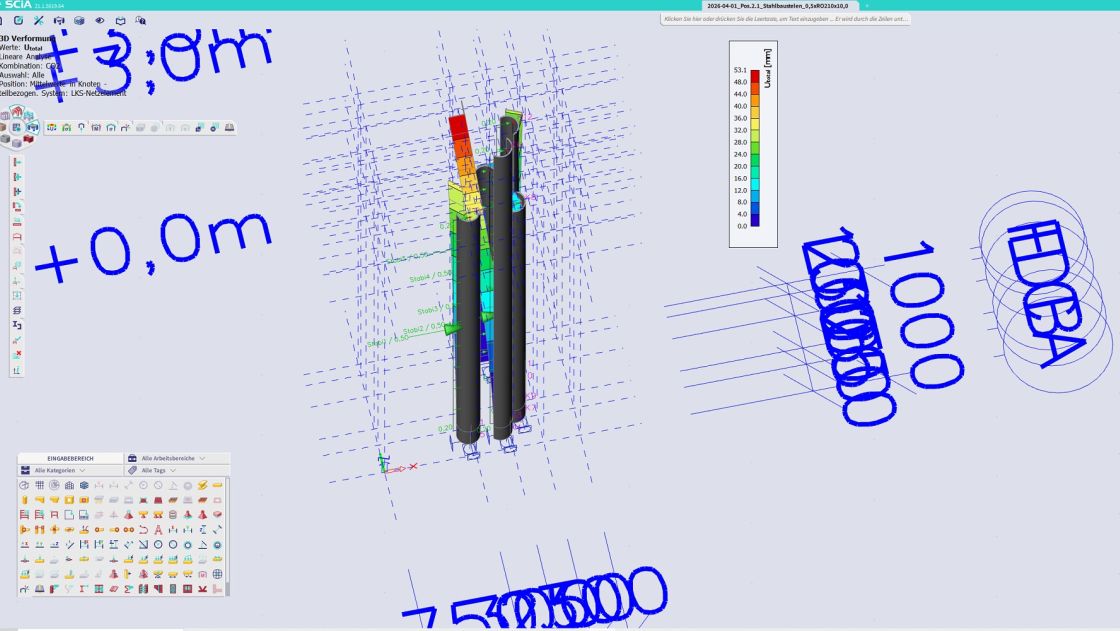Expand the Alle Arbeitsbereiche dropdown
The image size is (1120, 631).
[x=172, y=458]
